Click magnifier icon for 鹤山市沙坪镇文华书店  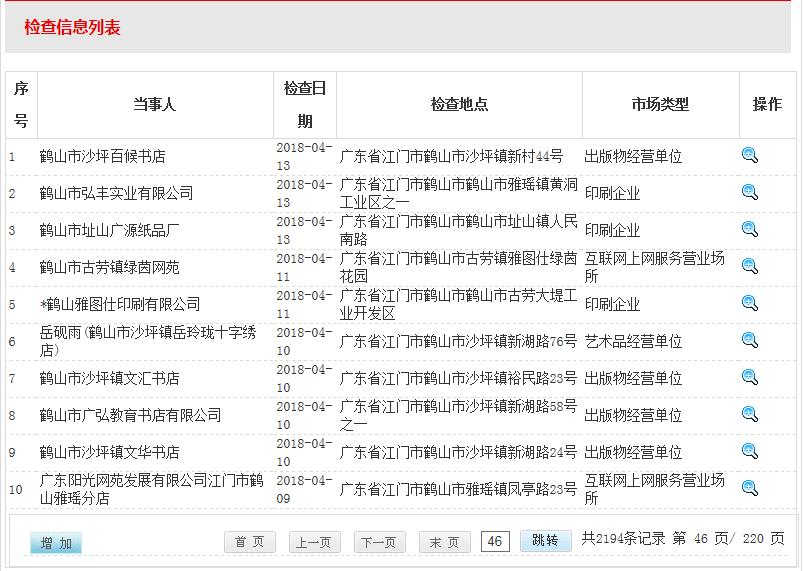[x=750, y=451]
